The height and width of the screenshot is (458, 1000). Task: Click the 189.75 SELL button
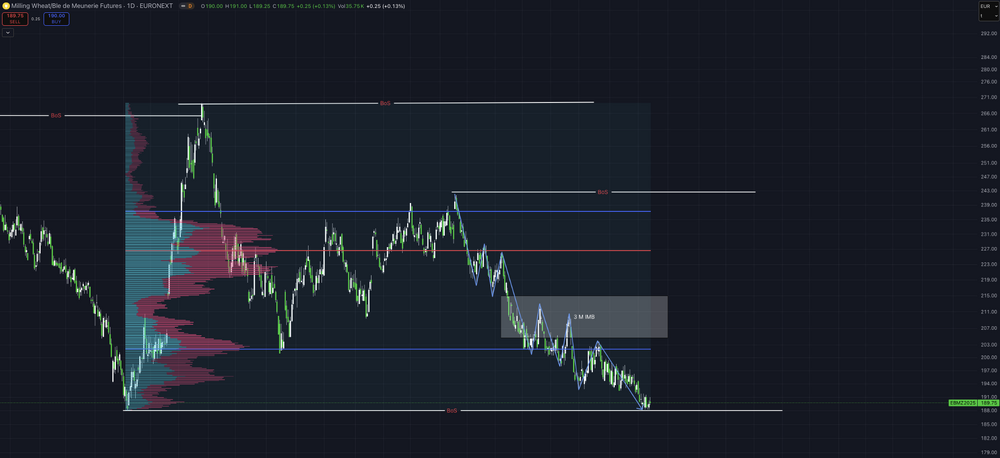tap(15, 18)
